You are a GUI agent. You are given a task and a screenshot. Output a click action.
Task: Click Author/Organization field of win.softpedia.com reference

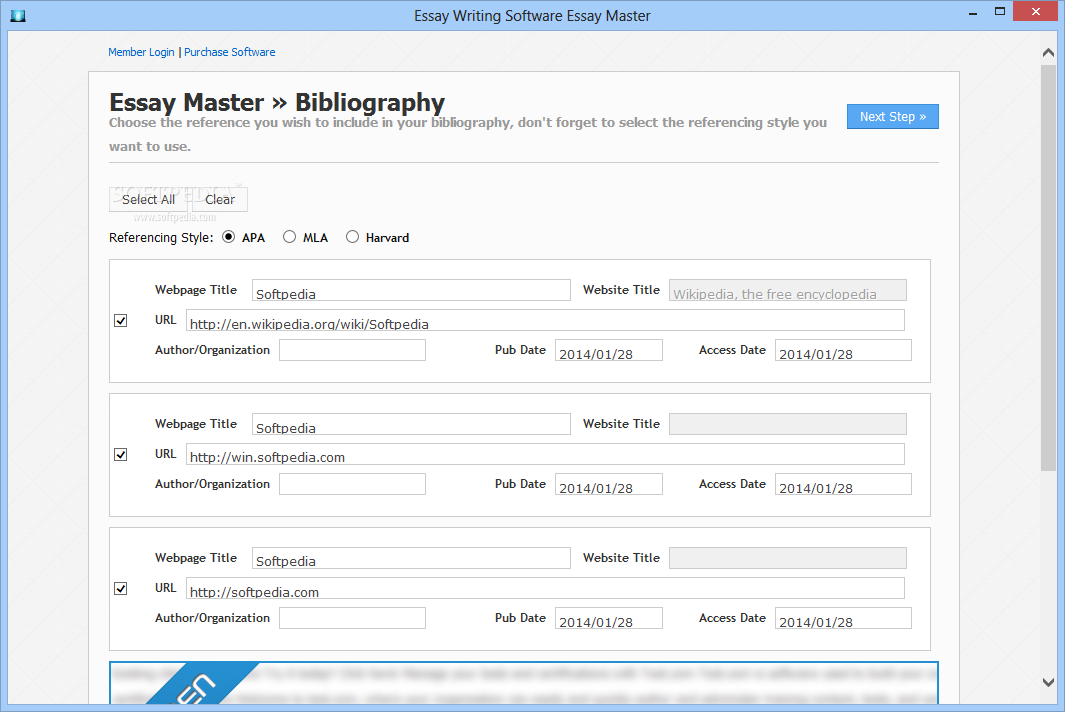(x=353, y=484)
